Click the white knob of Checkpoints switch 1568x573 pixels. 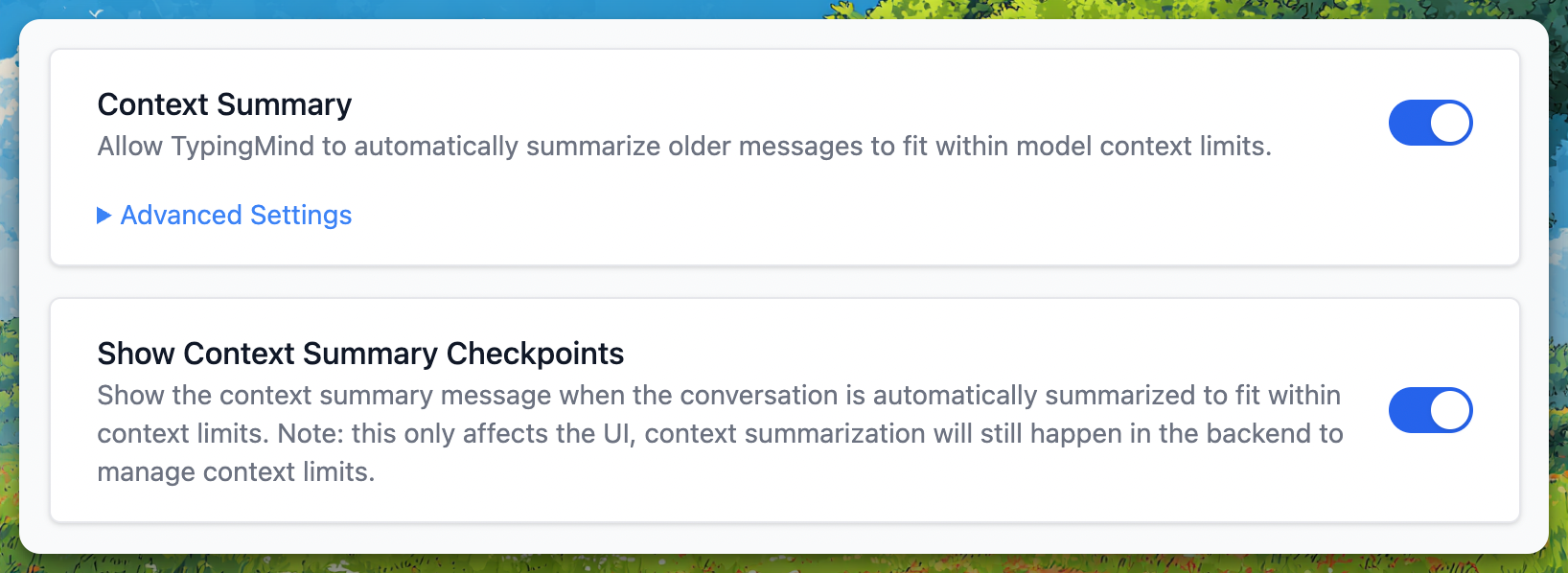1450,410
